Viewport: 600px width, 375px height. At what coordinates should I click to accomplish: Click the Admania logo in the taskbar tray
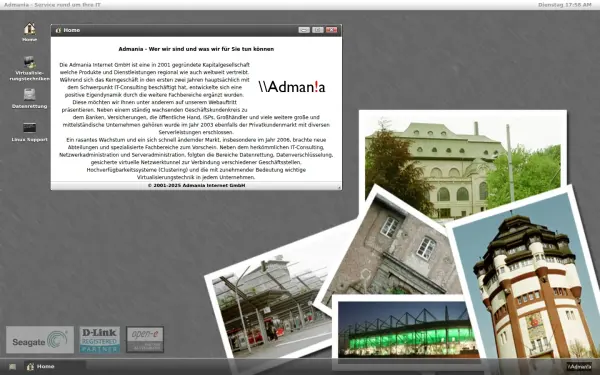[x=579, y=367]
